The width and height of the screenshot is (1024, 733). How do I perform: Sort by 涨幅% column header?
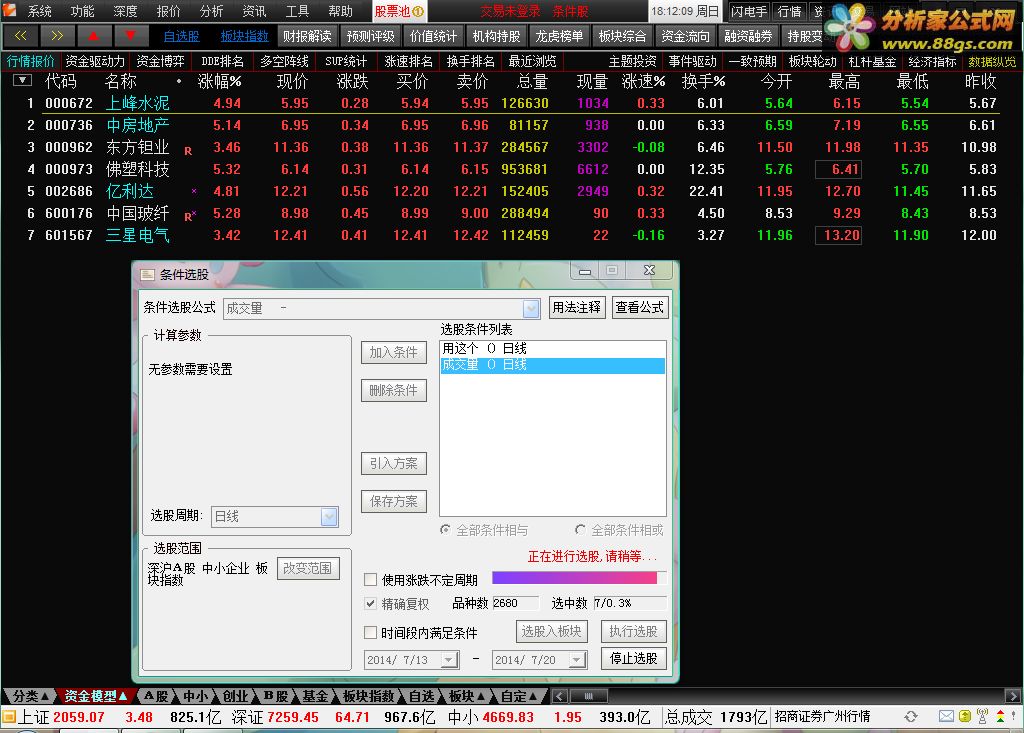tap(219, 82)
